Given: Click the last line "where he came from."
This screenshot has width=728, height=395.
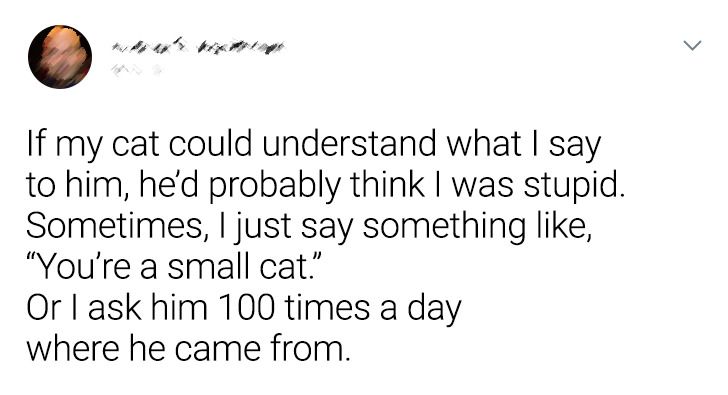Looking at the screenshot, I should 187,349.
